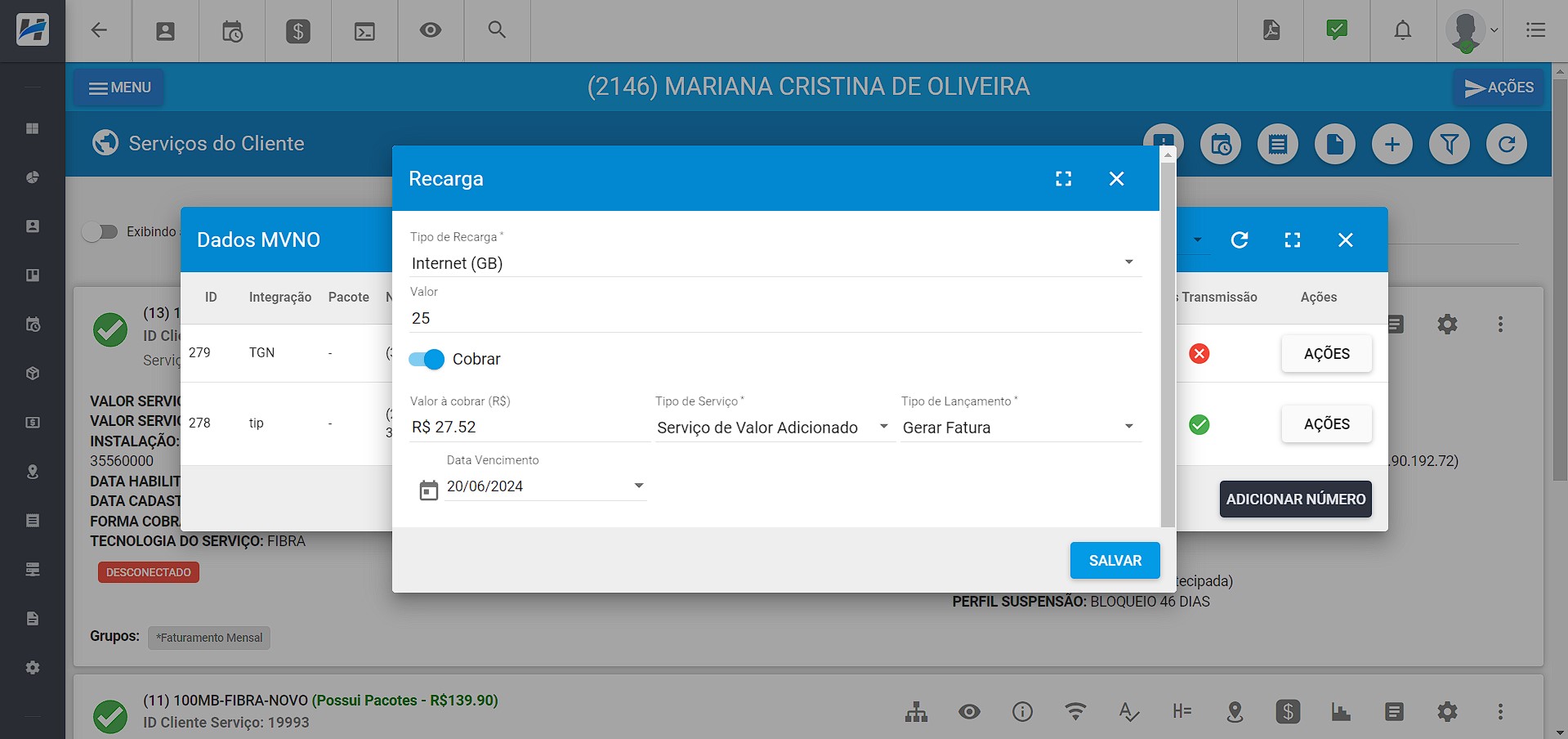Open Tipo de Serviço dropdown
Image resolution: width=1568 pixels, height=739 pixels.
(774, 428)
